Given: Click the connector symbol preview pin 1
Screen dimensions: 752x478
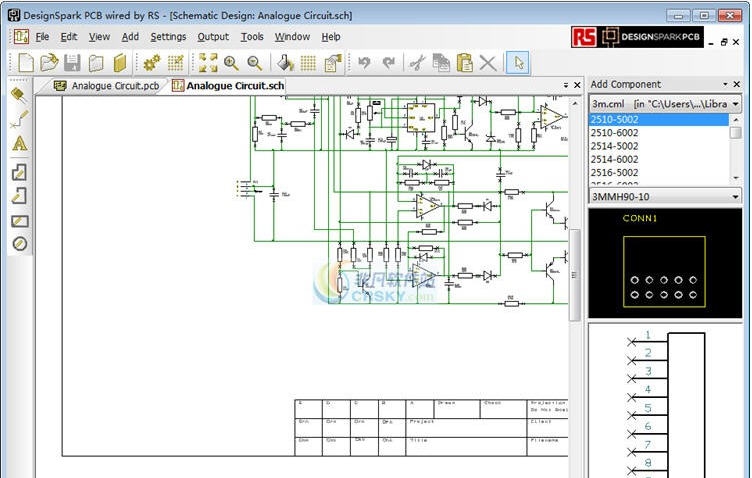Looking at the screenshot, I should click(647, 336).
